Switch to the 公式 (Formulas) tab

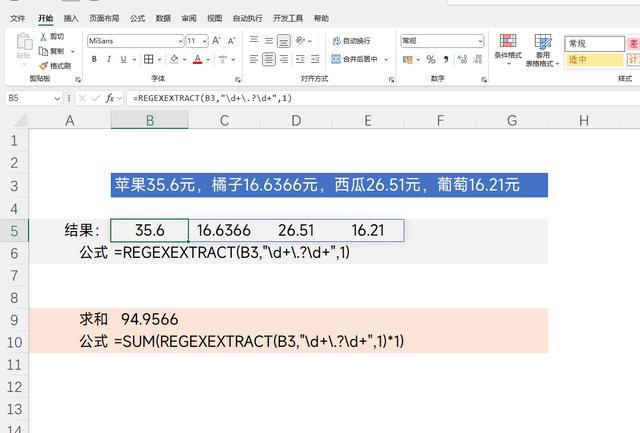tap(138, 18)
